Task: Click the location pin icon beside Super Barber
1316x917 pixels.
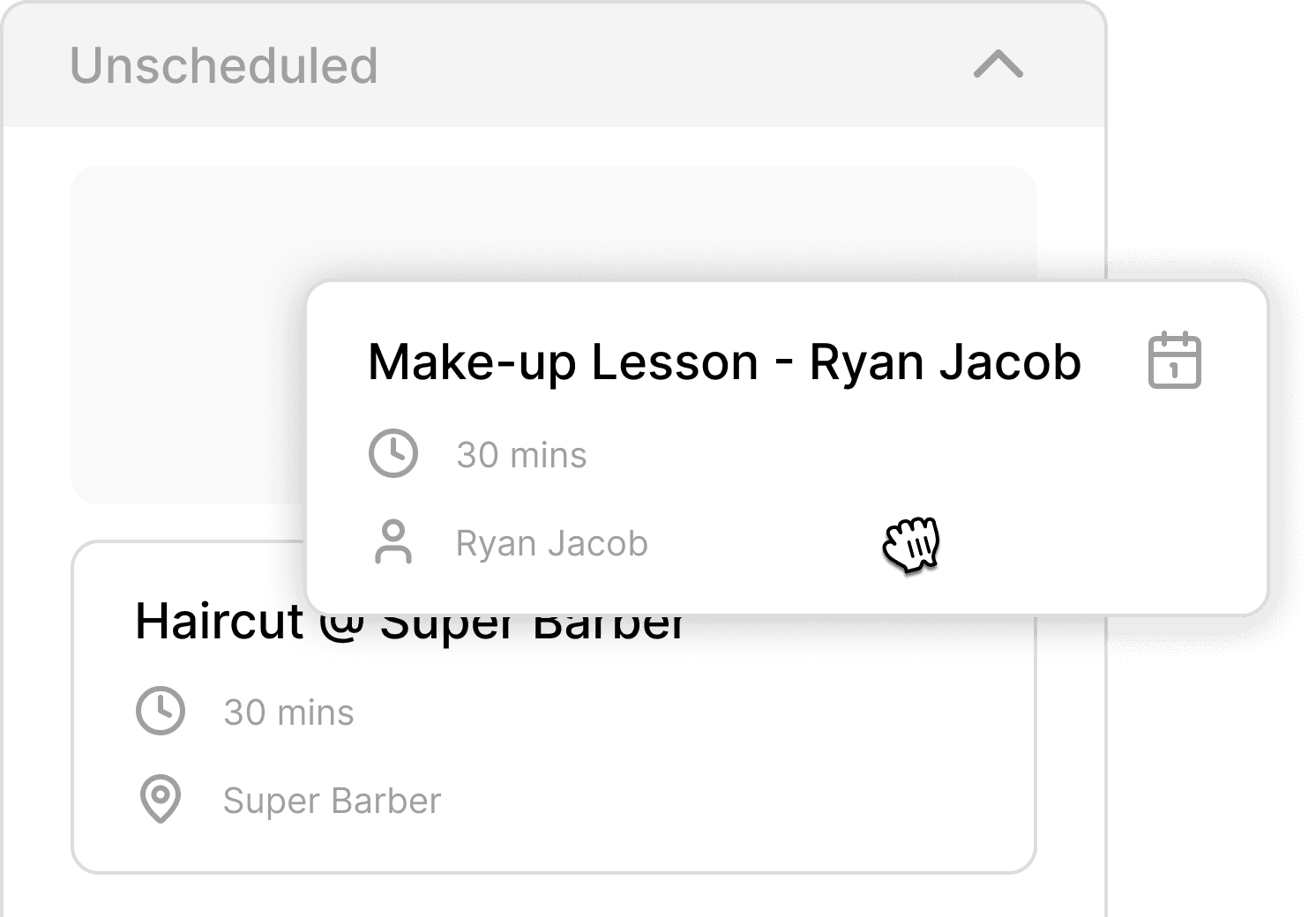Action: point(160,801)
